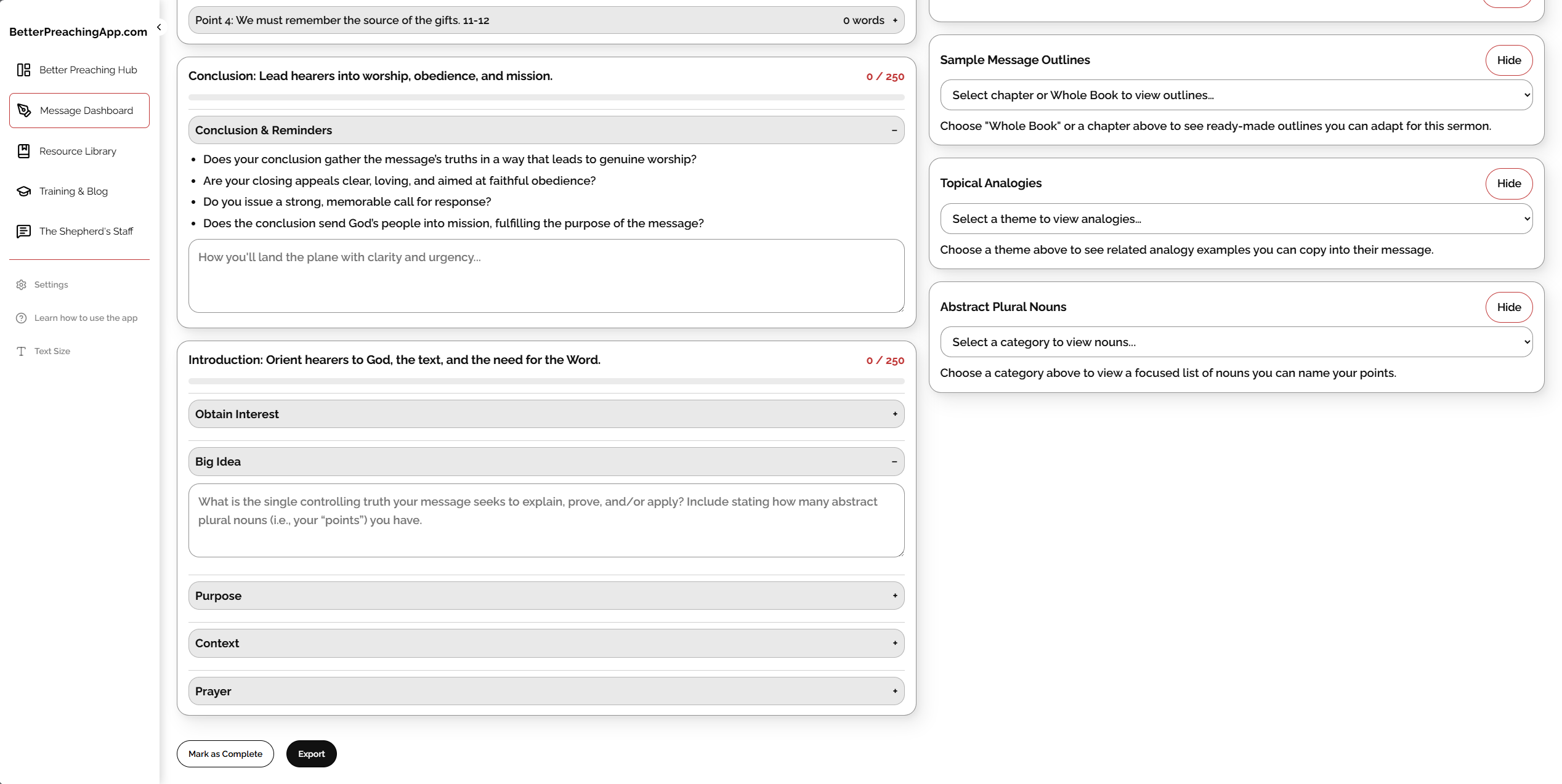The height and width of the screenshot is (784, 1562).
Task: Expand the Prayer section
Action: pyautogui.click(x=546, y=690)
